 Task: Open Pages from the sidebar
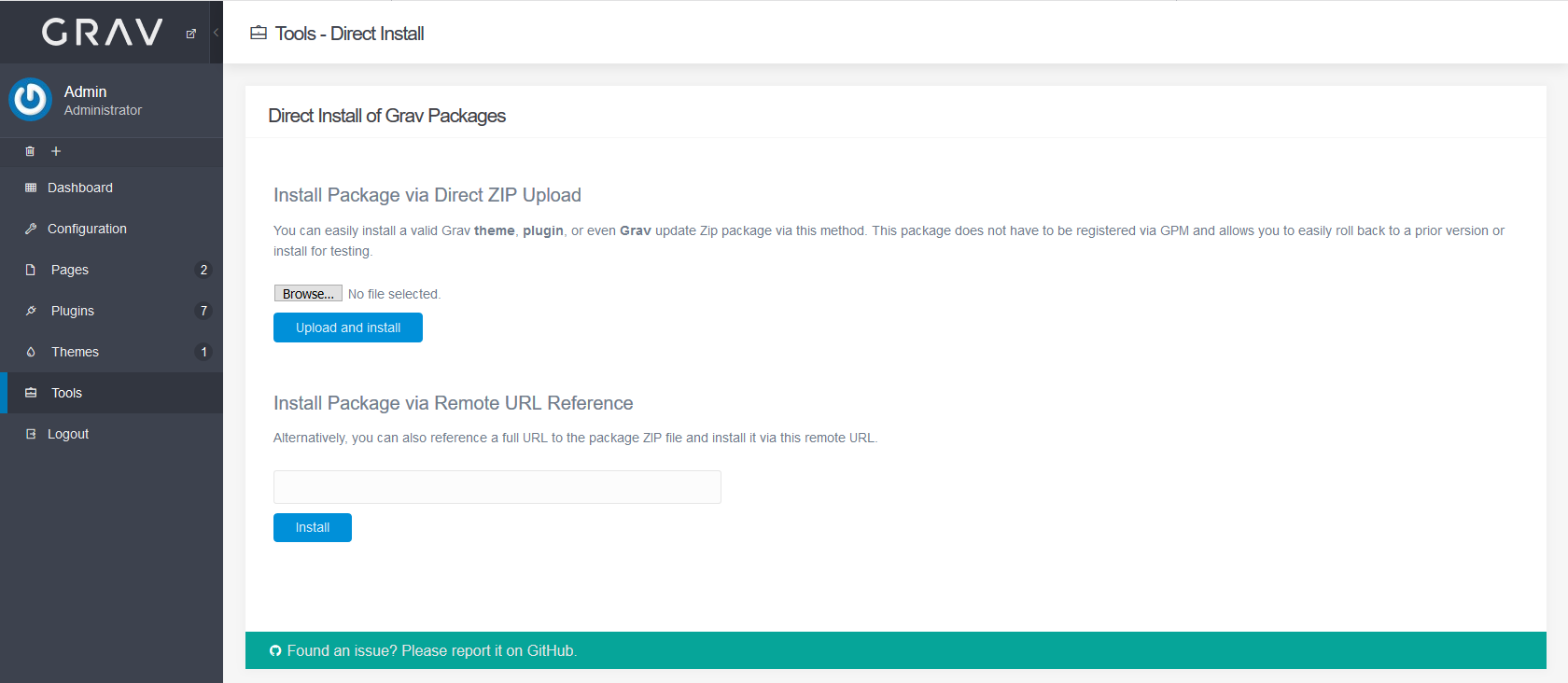coord(111,270)
